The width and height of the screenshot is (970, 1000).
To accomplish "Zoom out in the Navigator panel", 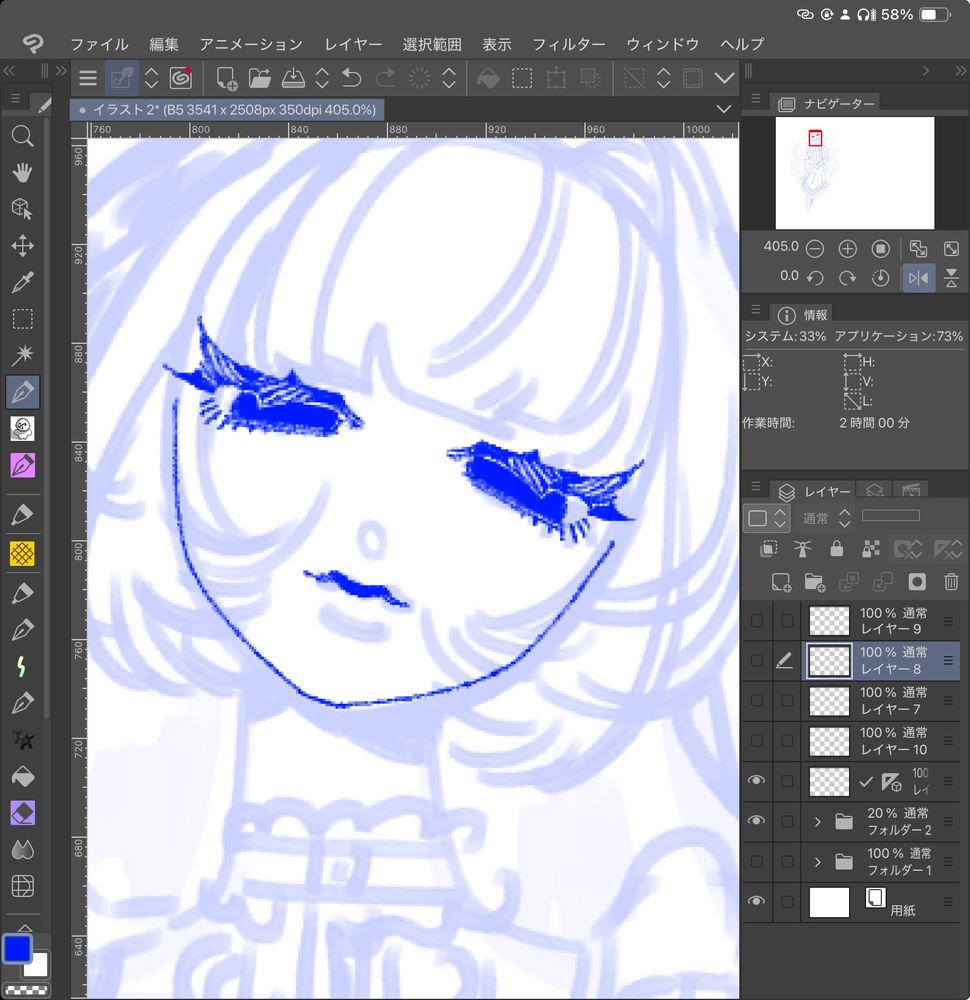I will click(x=814, y=249).
